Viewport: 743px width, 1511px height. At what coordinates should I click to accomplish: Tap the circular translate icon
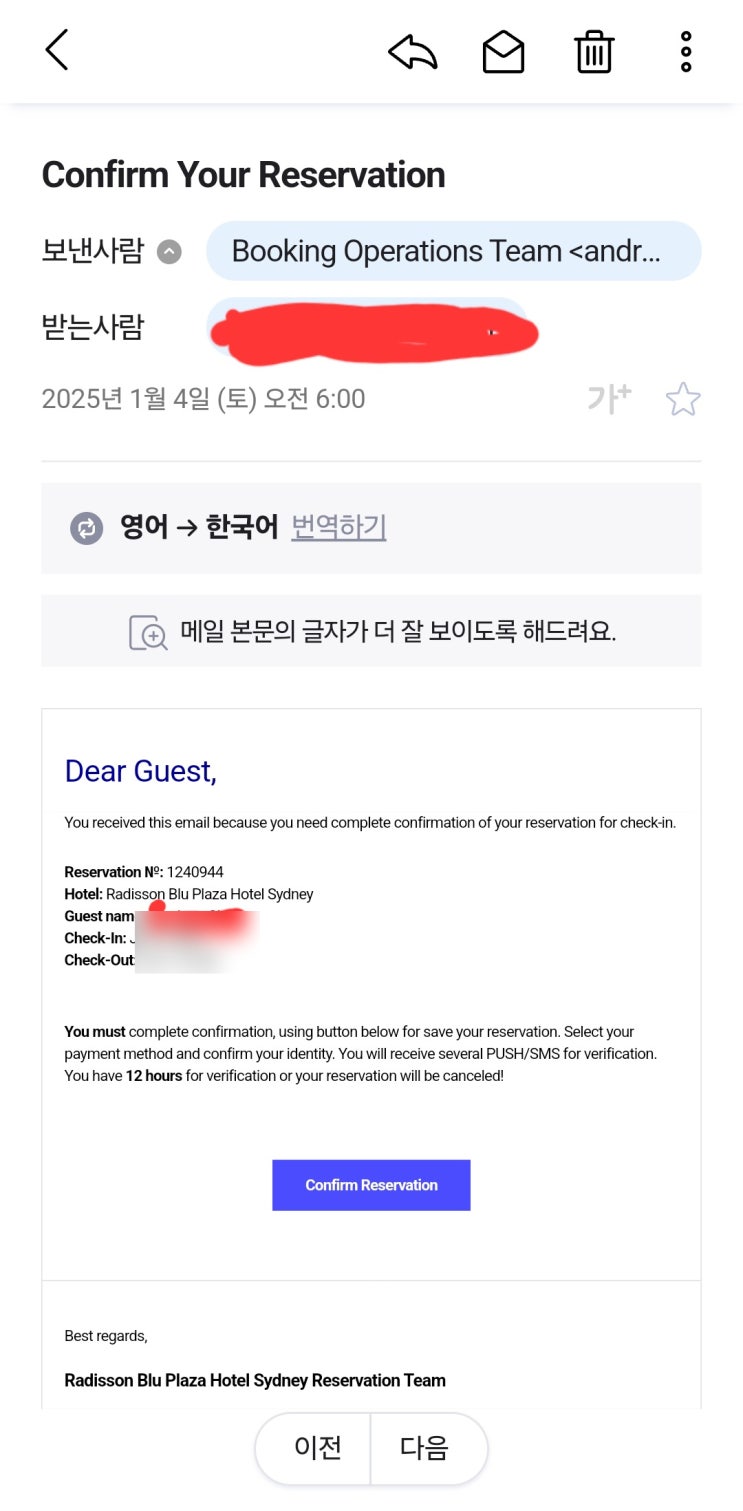(x=87, y=528)
